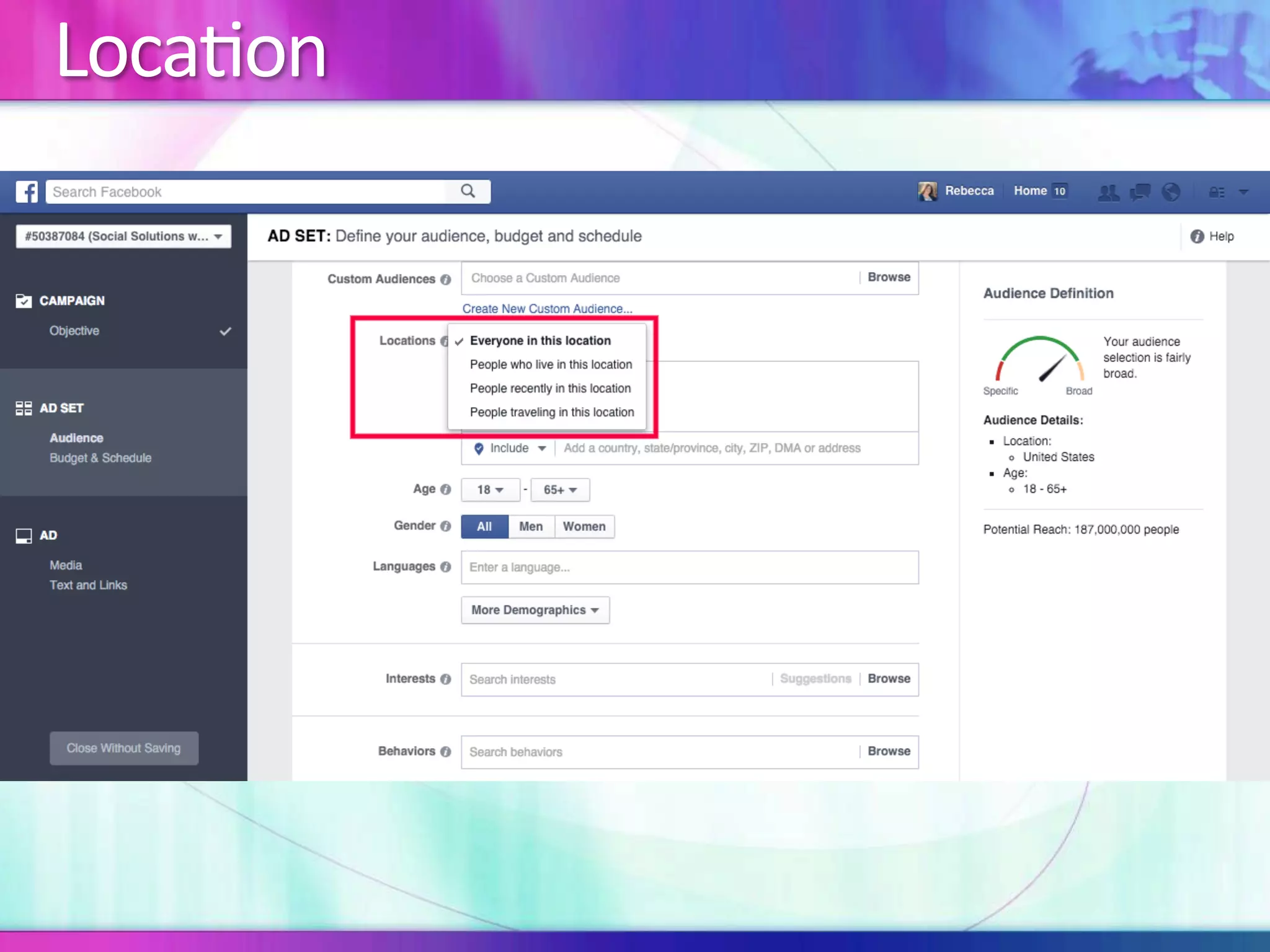1270x952 pixels.
Task: Click Create New Custom Audience link
Action: [x=547, y=309]
